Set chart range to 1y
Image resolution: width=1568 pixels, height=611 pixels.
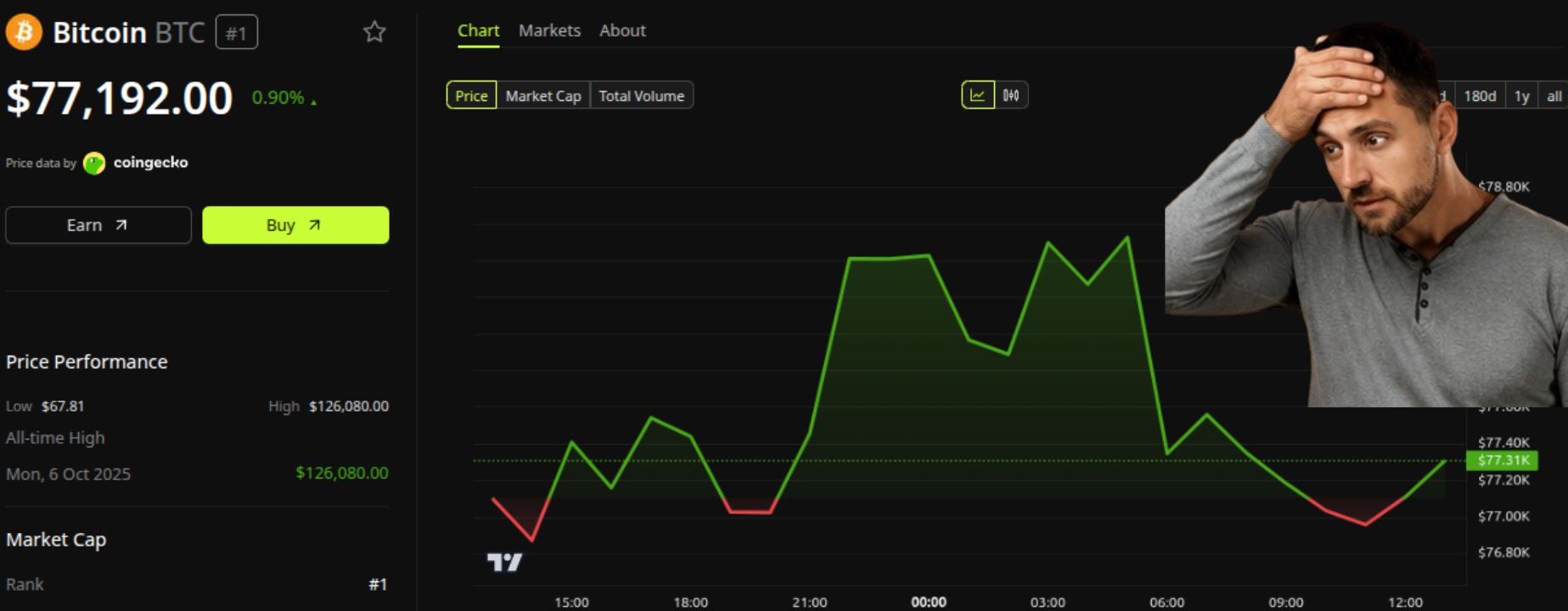point(1521,96)
